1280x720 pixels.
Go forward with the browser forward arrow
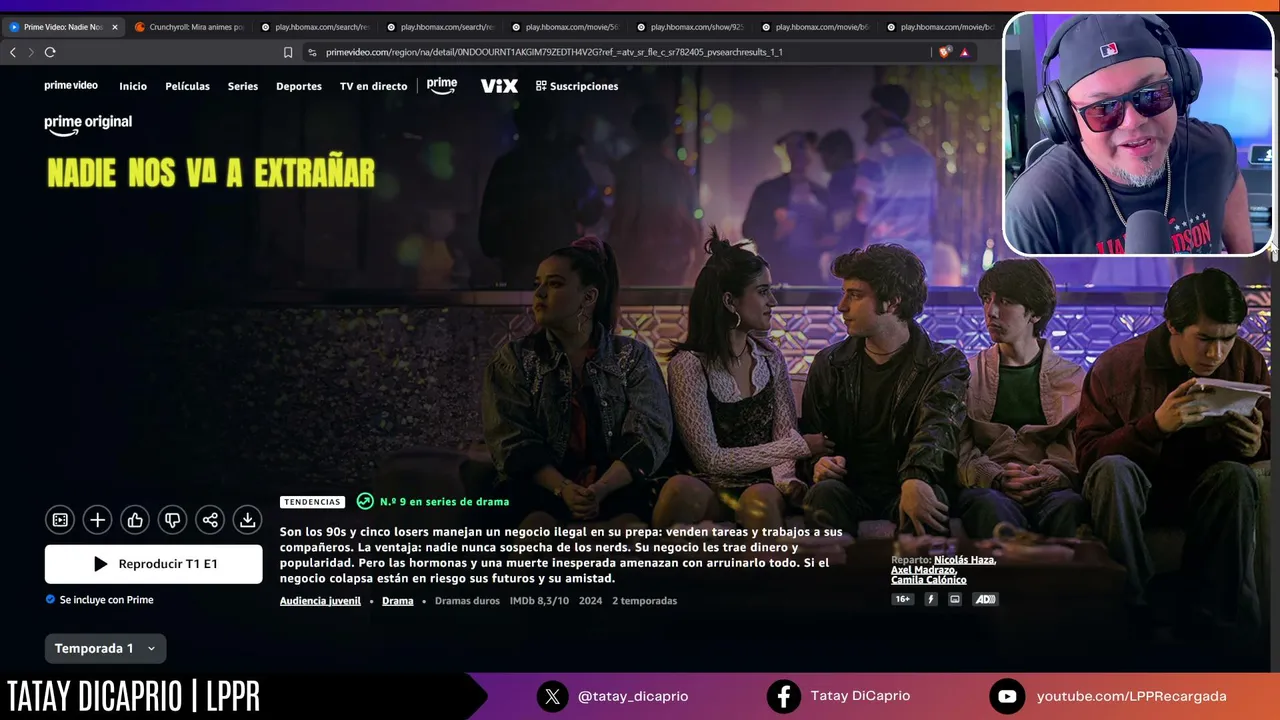click(x=31, y=52)
